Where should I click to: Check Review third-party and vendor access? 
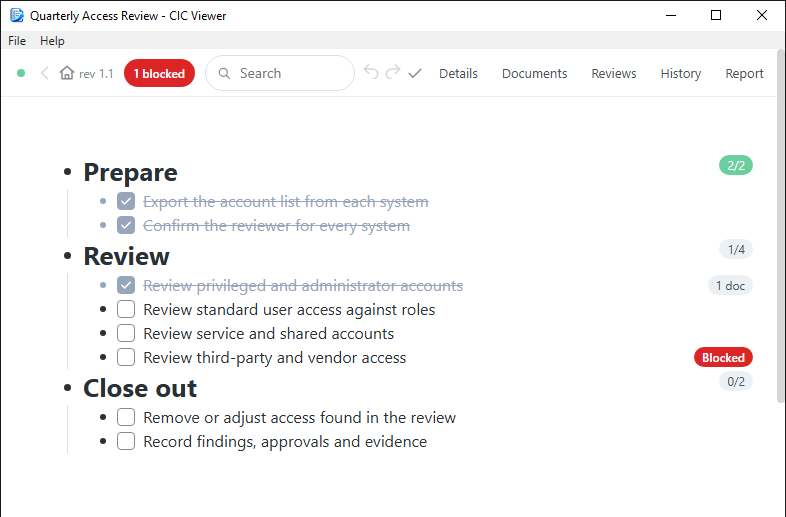[126, 358]
